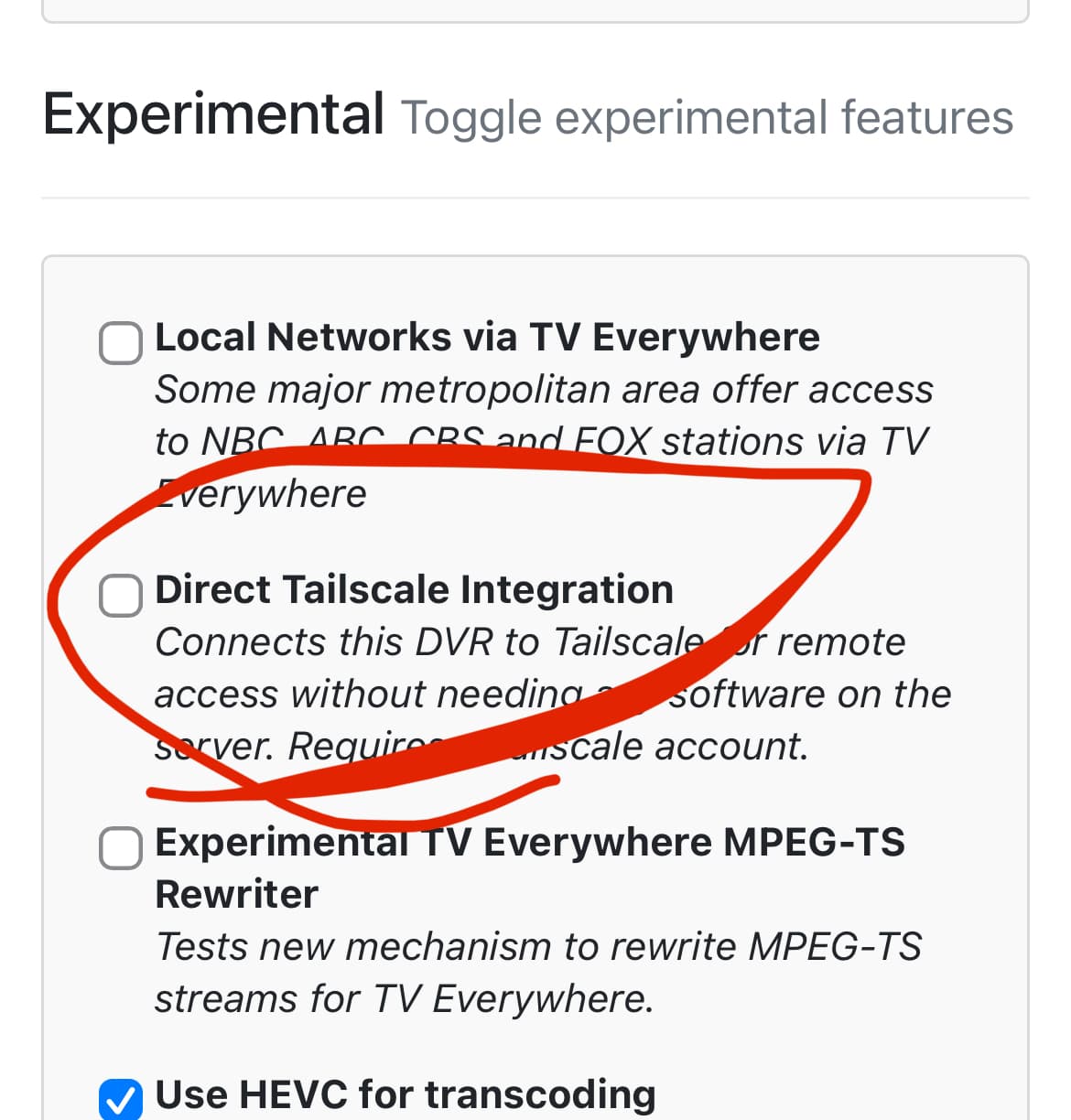Image resolution: width=1071 pixels, height=1120 pixels.
Task: Click the 'FOX stations via TV' text
Action: pyautogui.click(x=751, y=442)
